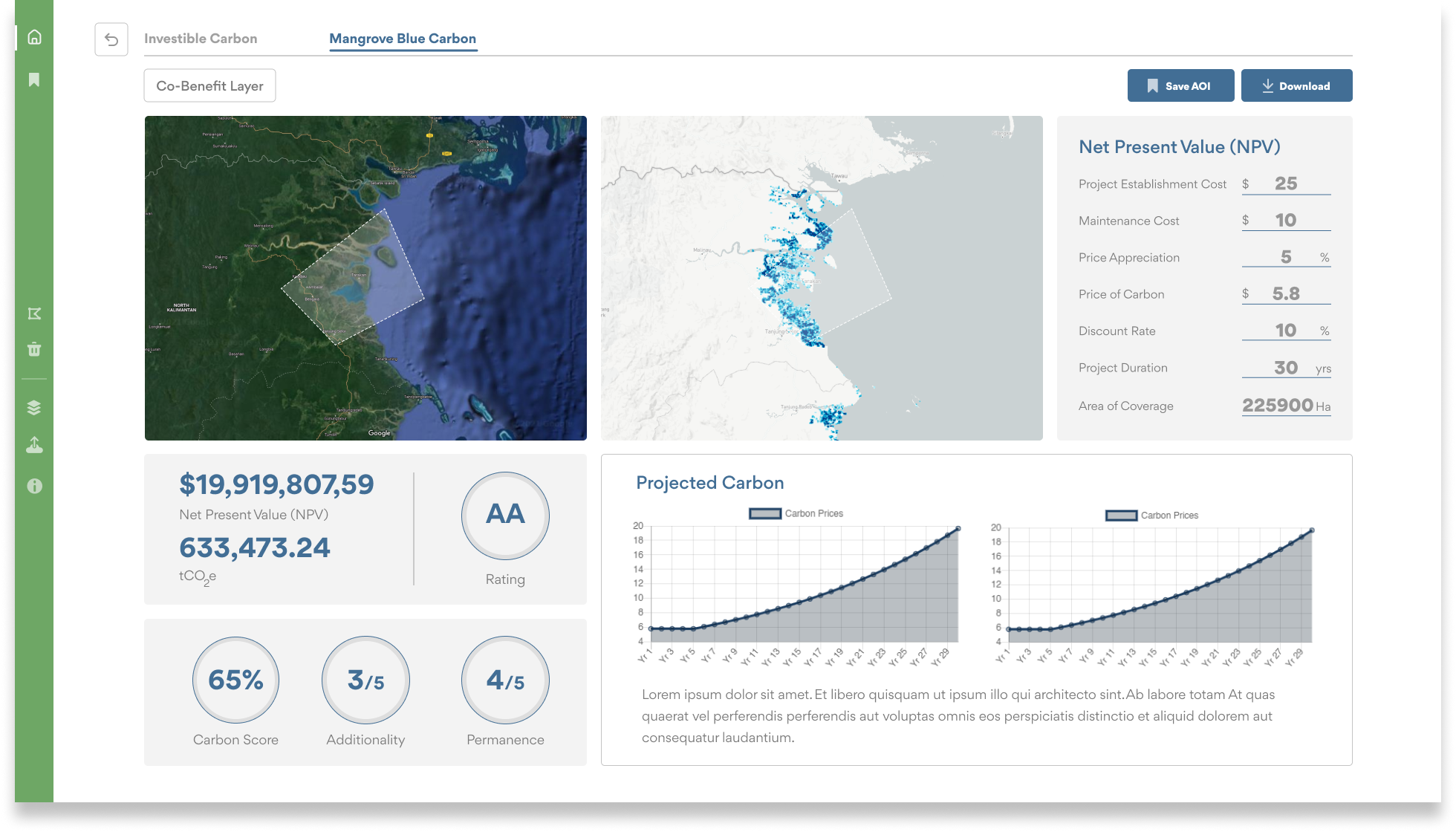Click the trash delete icon
The image size is (1456, 832).
coord(34,349)
